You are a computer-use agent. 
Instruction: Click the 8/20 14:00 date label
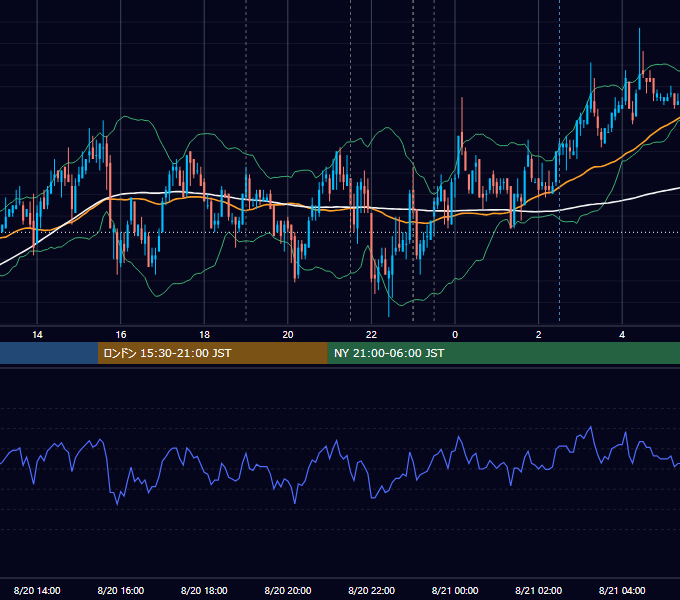coord(37,590)
